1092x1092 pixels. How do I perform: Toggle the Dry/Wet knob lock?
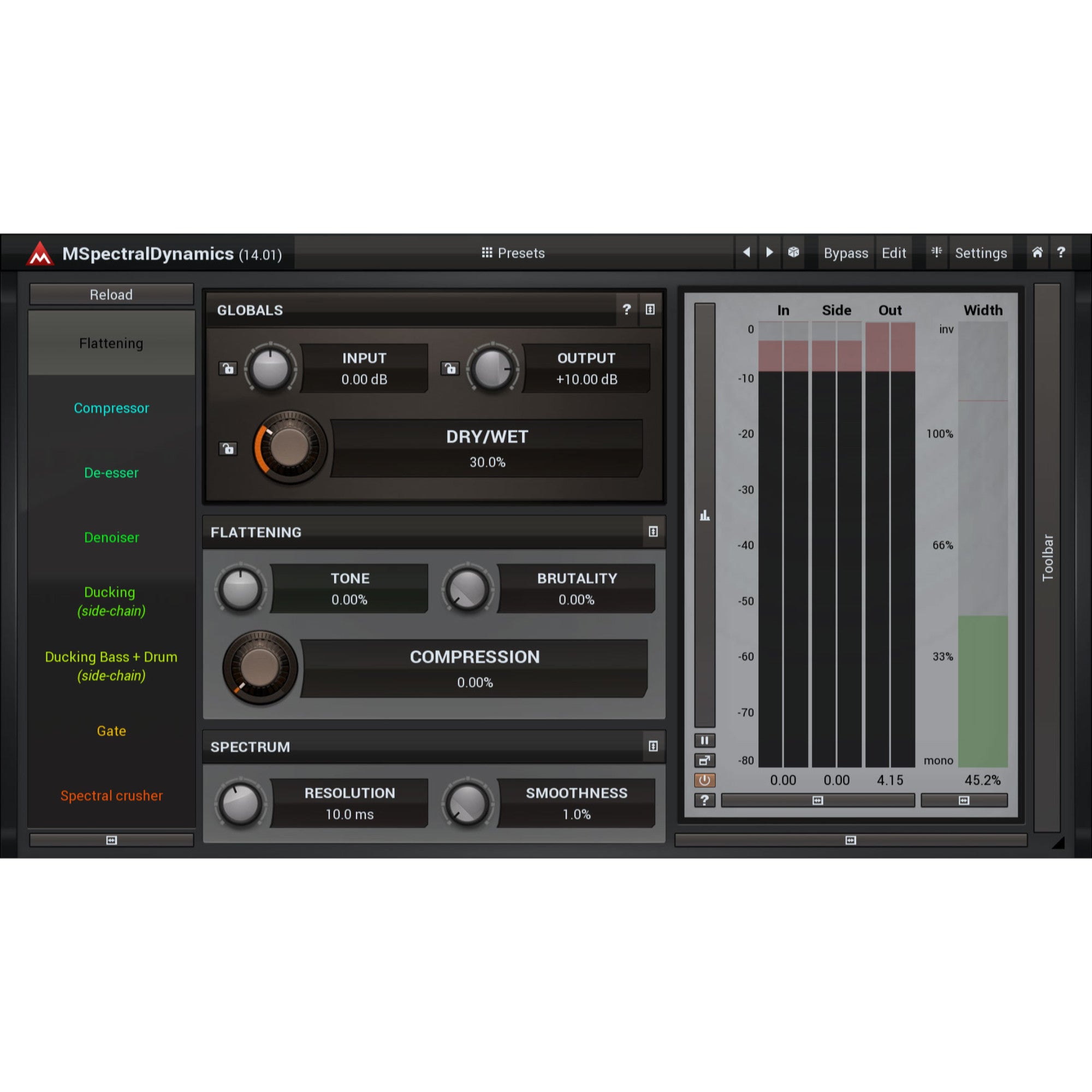click(x=228, y=449)
